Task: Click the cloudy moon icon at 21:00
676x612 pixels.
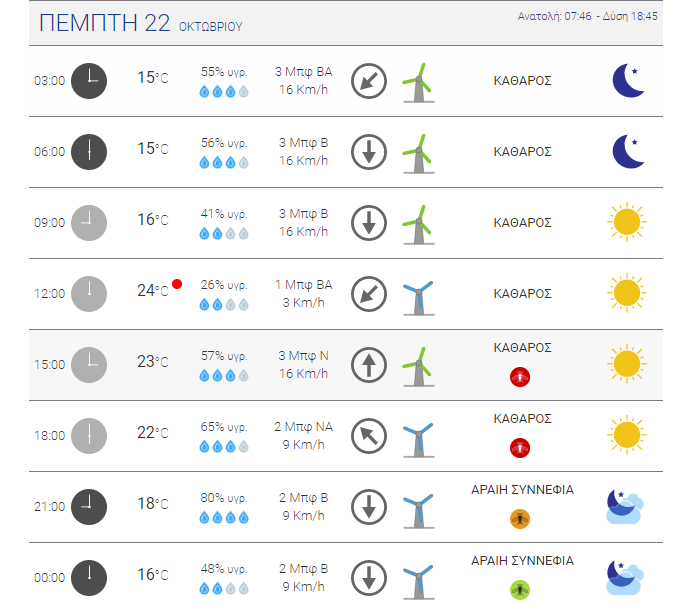Action: 625,506
